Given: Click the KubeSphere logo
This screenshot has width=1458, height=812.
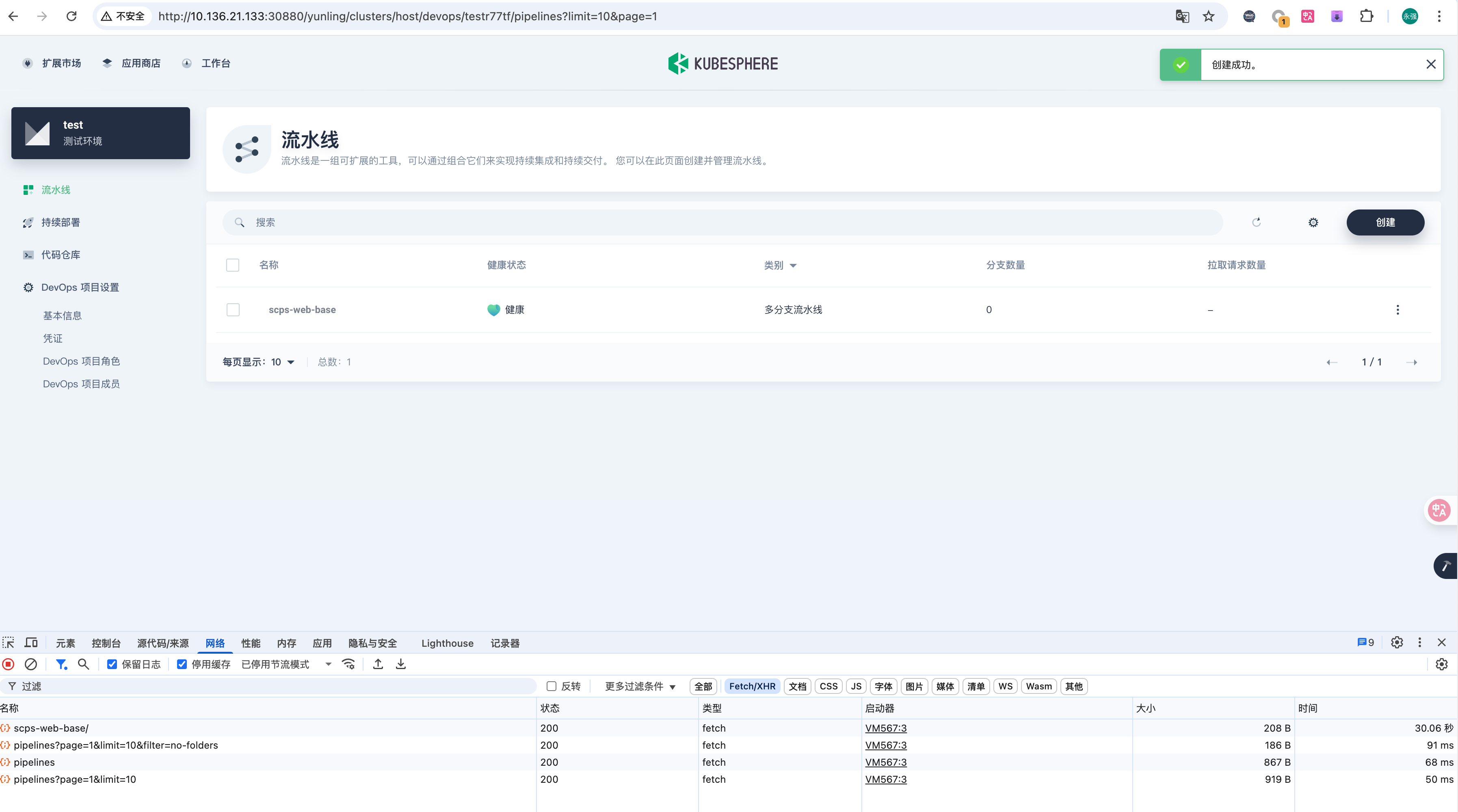Looking at the screenshot, I should [723, 63].
